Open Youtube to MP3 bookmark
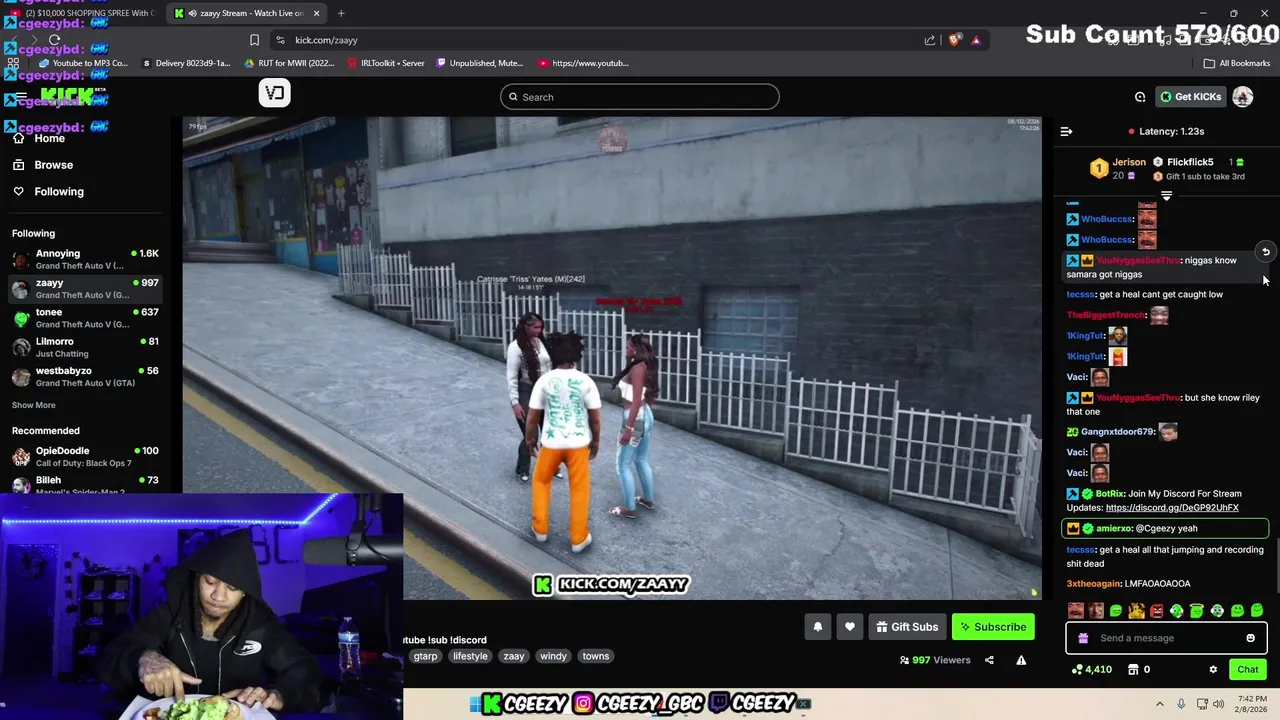The width and height of the screenshot is (1280, 720). (x=85, y=63)
